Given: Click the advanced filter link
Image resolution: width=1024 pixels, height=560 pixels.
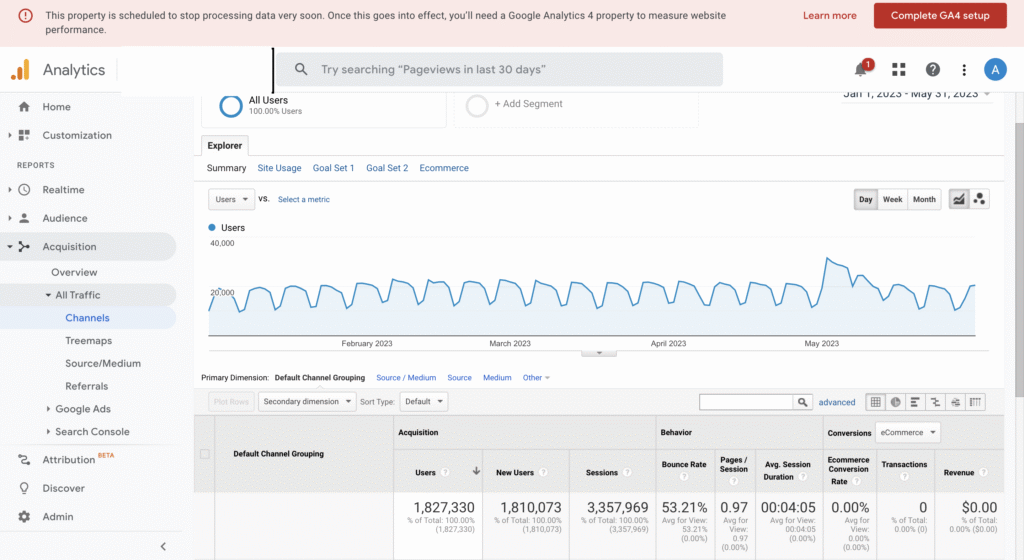Looking at the screenshot, I should (837, 402).
